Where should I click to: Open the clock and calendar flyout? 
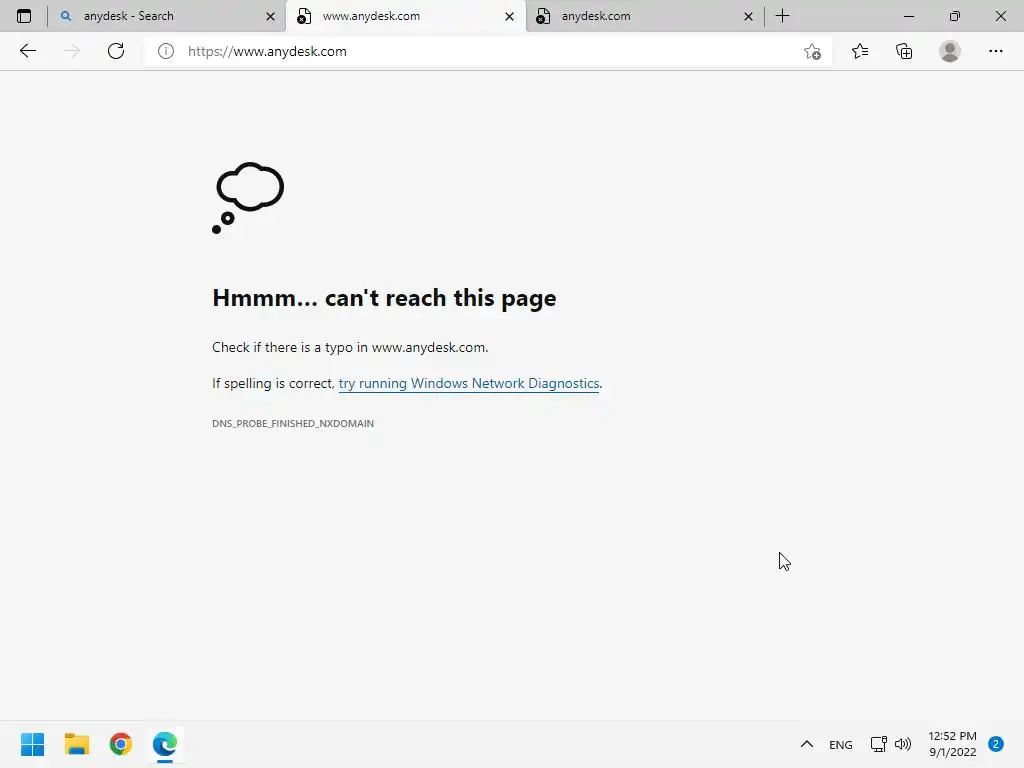[952, 744]
